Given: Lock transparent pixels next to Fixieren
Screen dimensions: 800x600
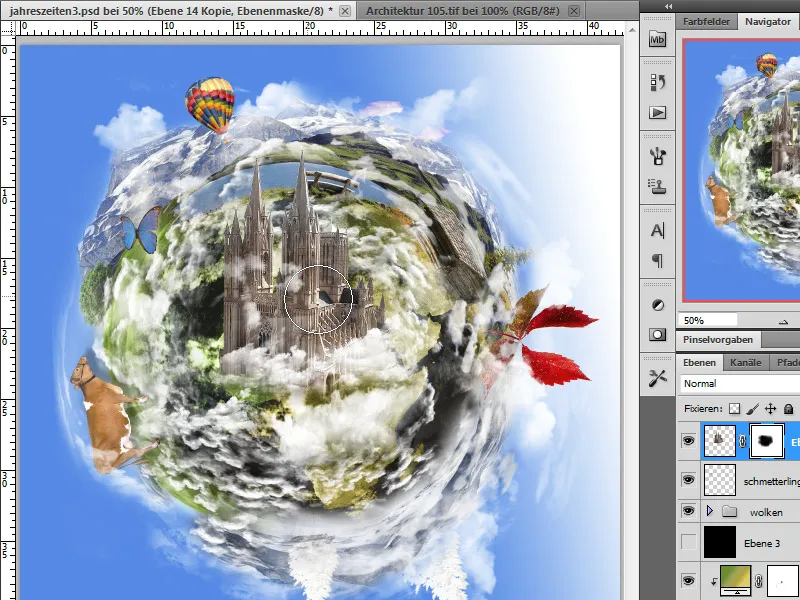Looking at the screenshot, I should [734, 409].
